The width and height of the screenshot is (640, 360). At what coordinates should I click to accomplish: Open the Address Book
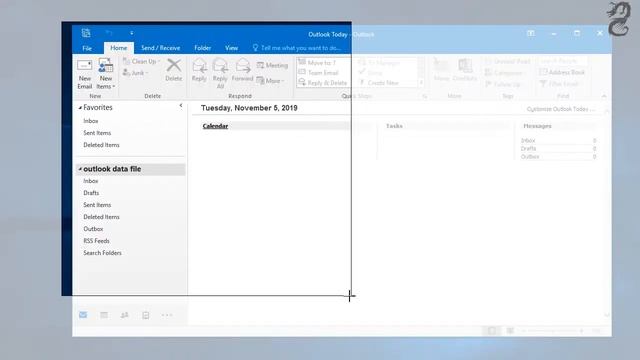coord(562,72)
